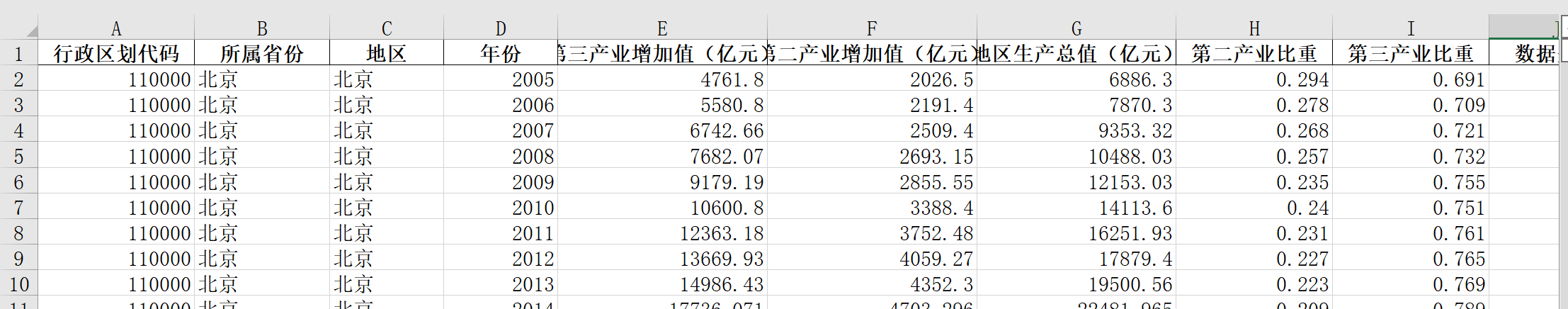The image size is (1568, 309).
Task: Select cell containing 0.223
Action: 1254,284
